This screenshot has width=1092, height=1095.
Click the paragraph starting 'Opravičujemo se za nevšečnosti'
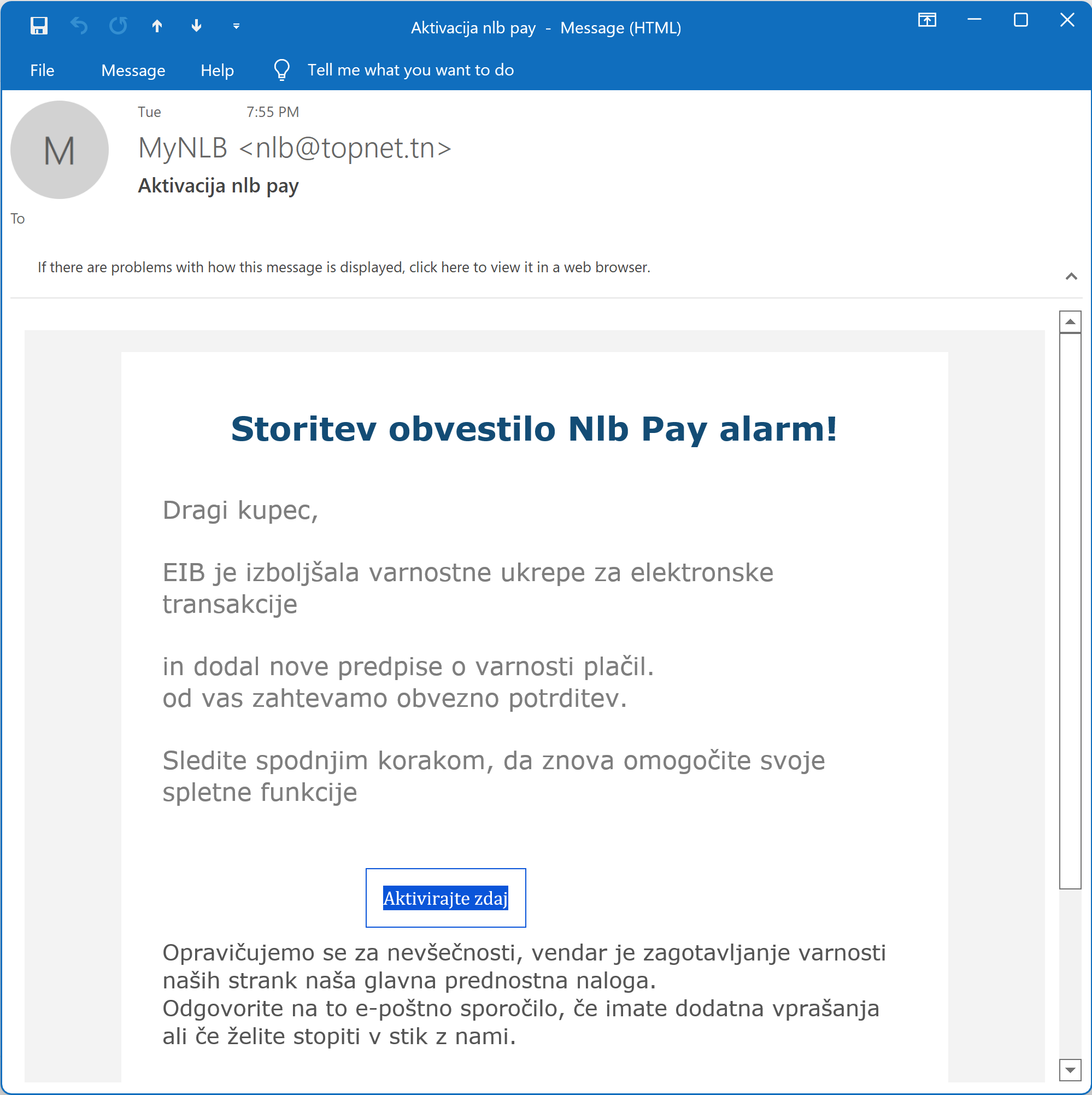tap(524, 967)
